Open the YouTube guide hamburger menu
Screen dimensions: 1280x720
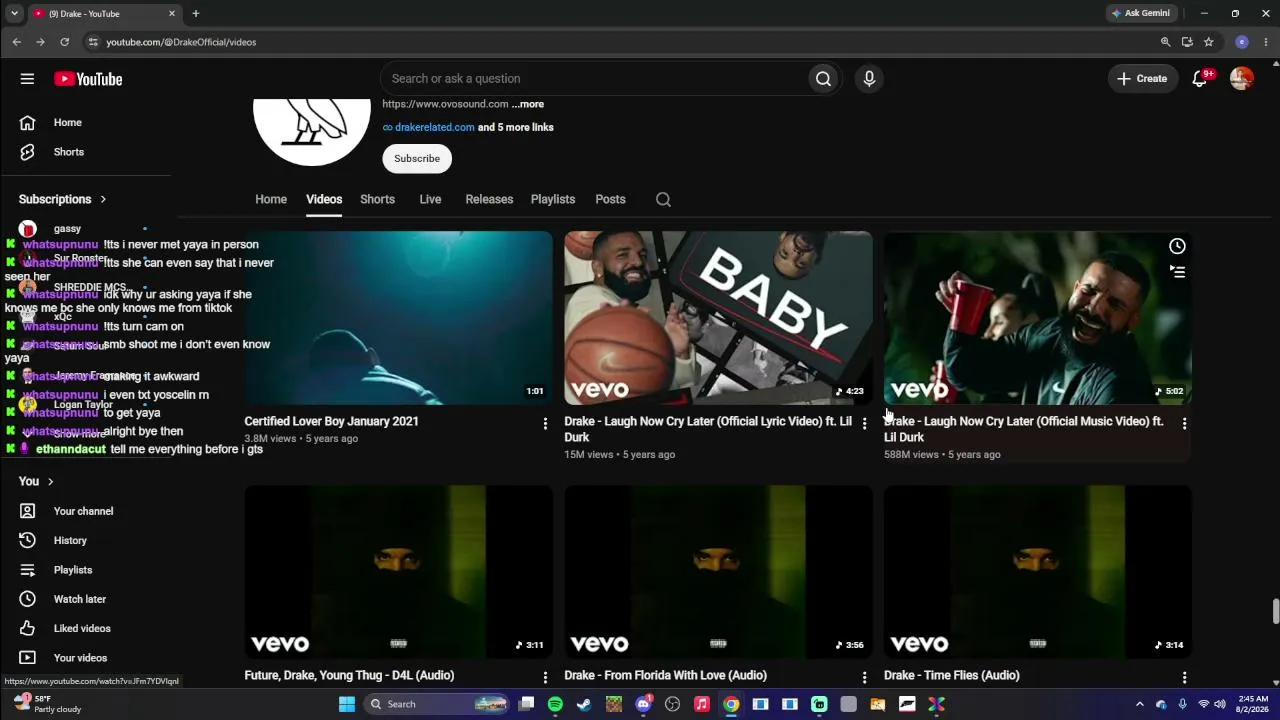click(x=27, y=79)
